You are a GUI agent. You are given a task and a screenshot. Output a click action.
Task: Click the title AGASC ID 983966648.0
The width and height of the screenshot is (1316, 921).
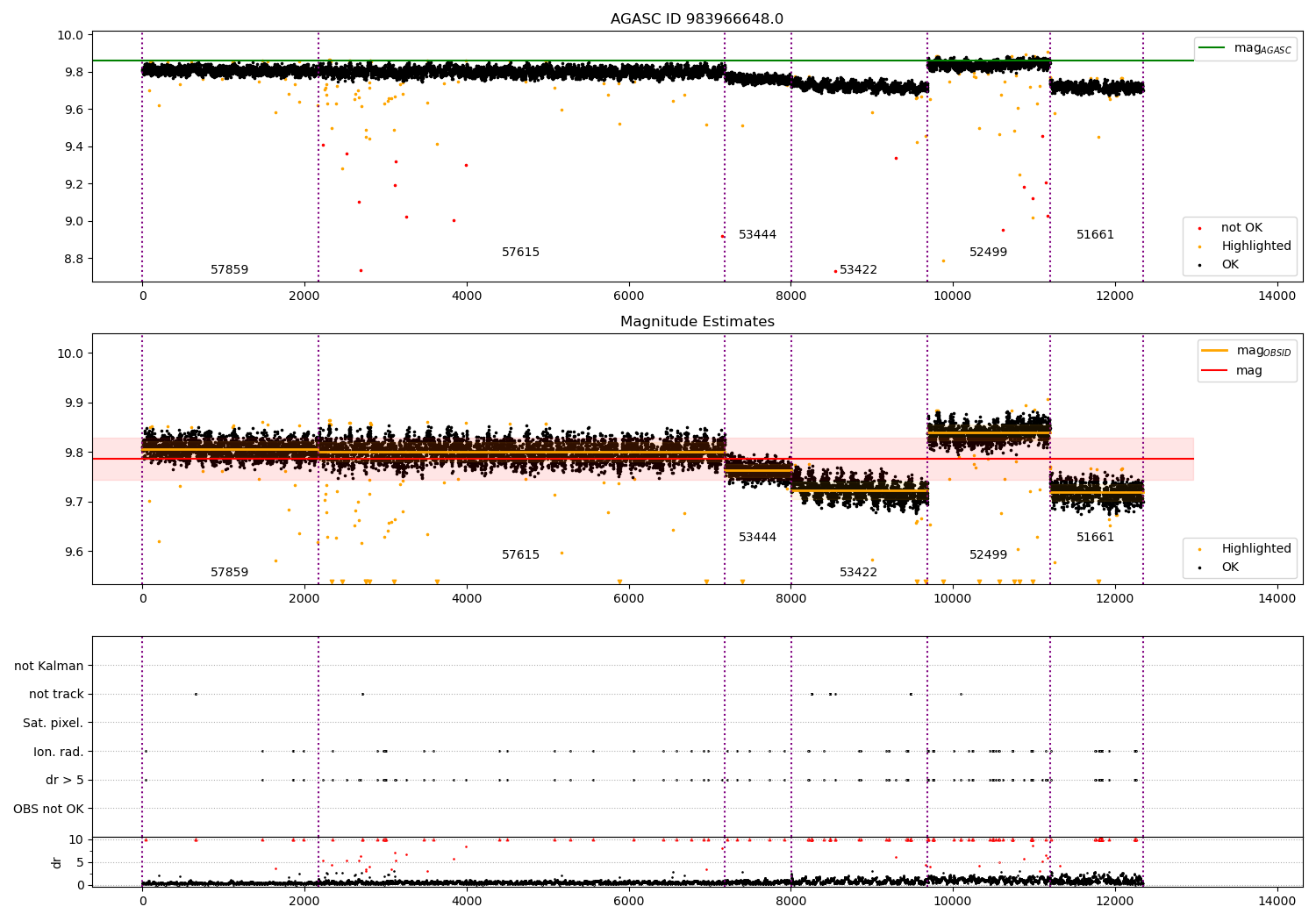click(697, 19)
